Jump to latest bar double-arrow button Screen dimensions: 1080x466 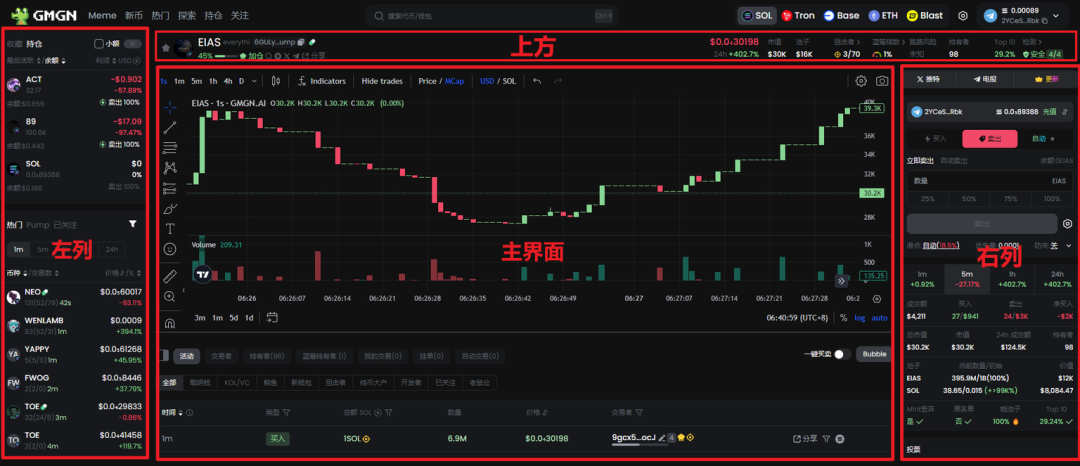click(841, 281)
